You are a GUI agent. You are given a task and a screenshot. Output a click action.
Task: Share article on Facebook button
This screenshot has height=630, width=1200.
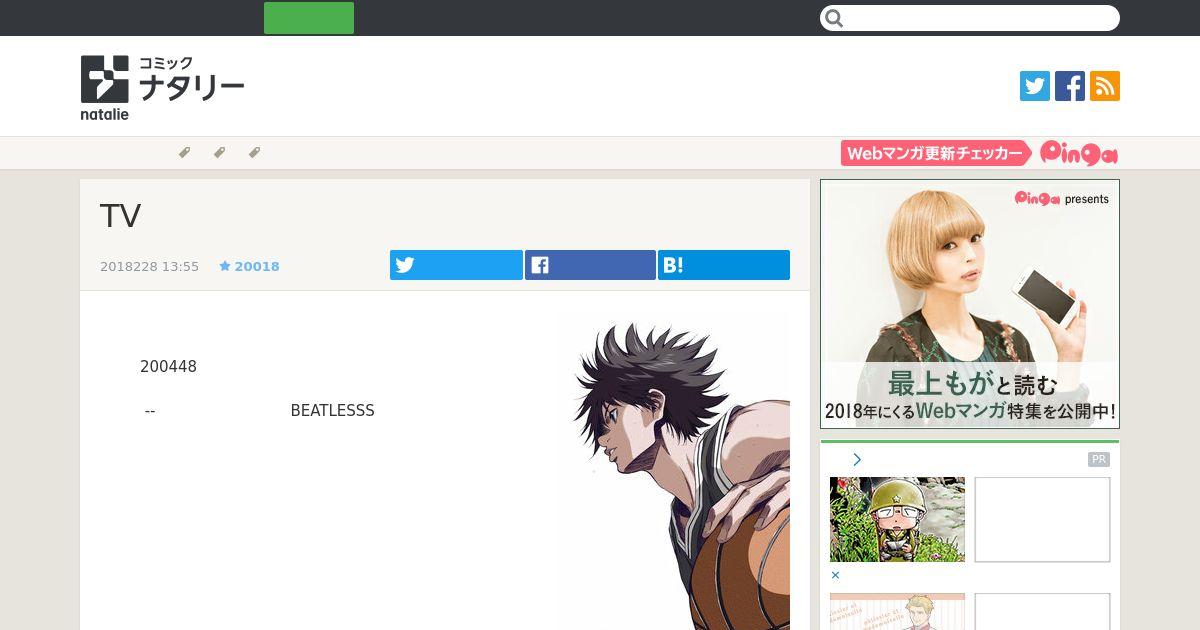590,265
